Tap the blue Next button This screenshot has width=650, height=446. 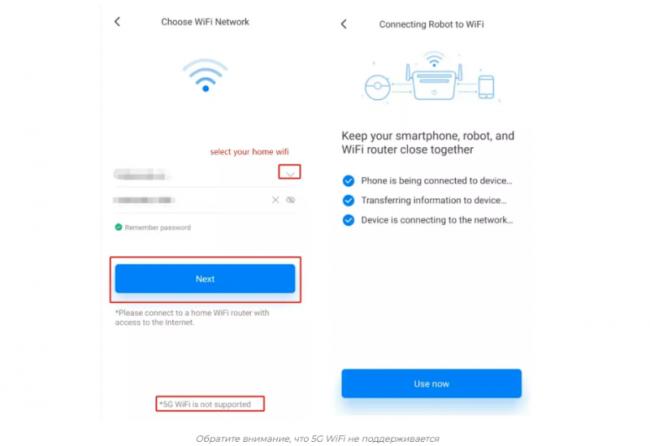point(205,279)
